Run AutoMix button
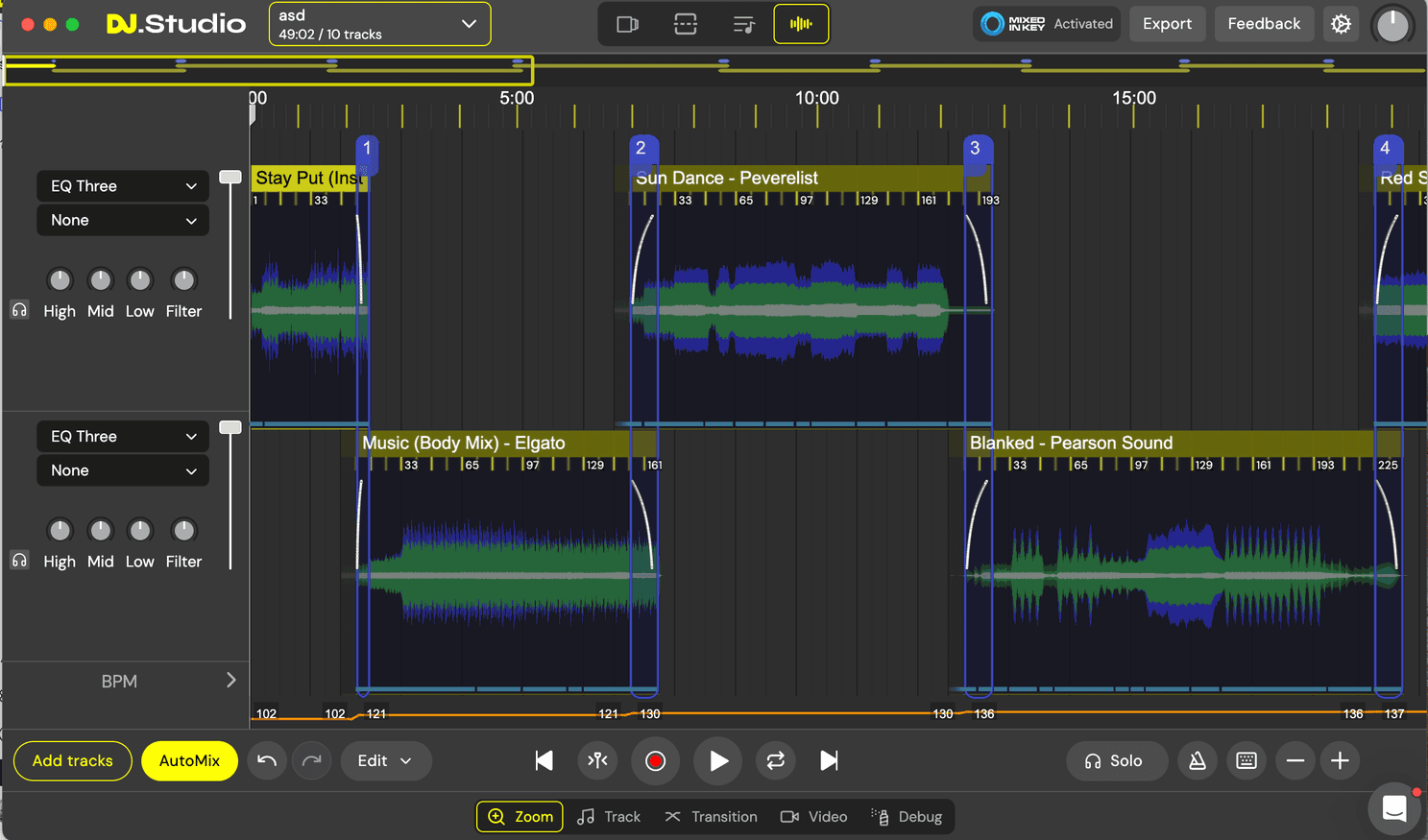The width and height of the screenshot is (1428, 840). (189, 760)
